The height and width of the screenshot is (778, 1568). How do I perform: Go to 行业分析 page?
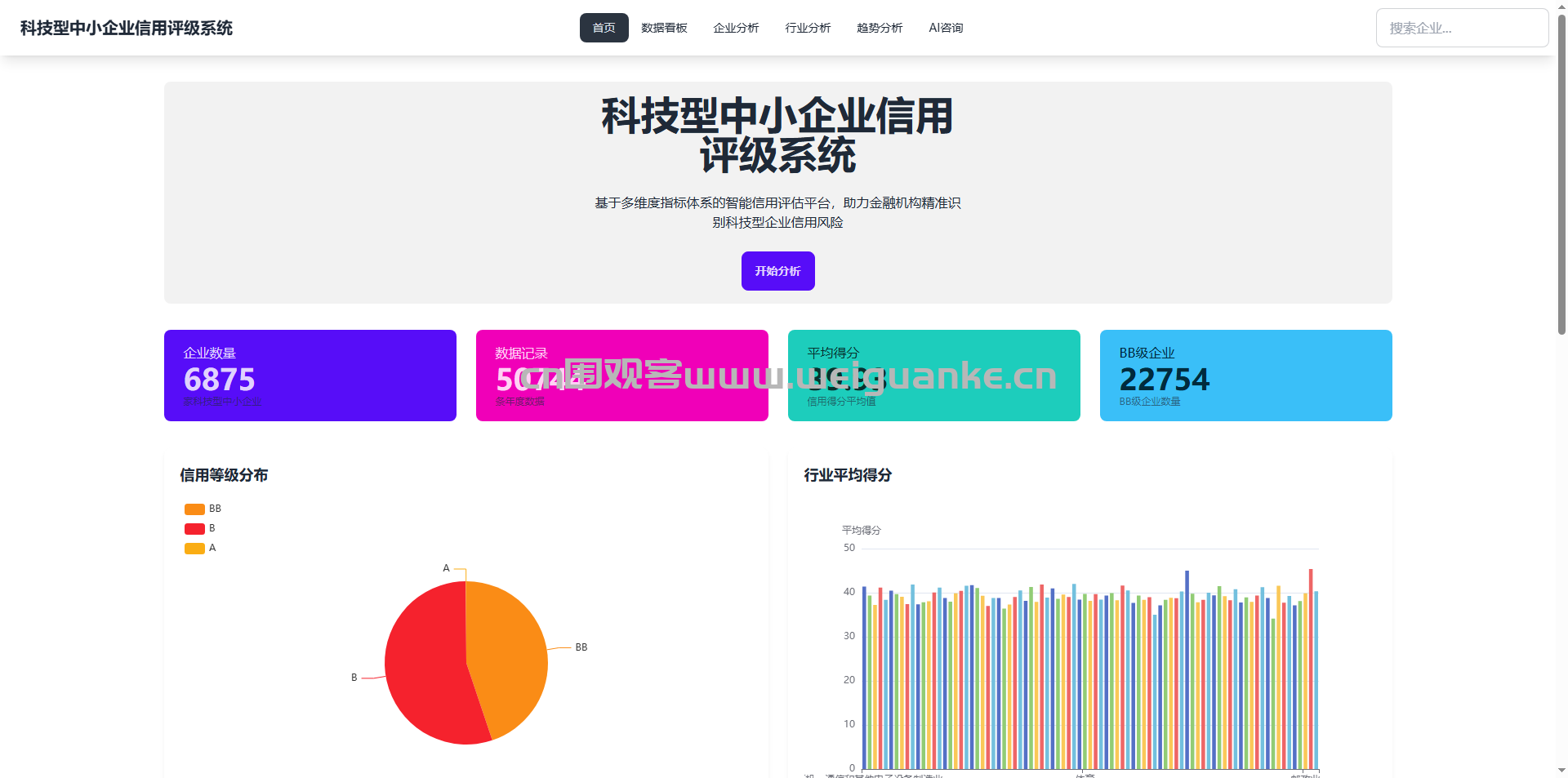(x=808, y=28)
